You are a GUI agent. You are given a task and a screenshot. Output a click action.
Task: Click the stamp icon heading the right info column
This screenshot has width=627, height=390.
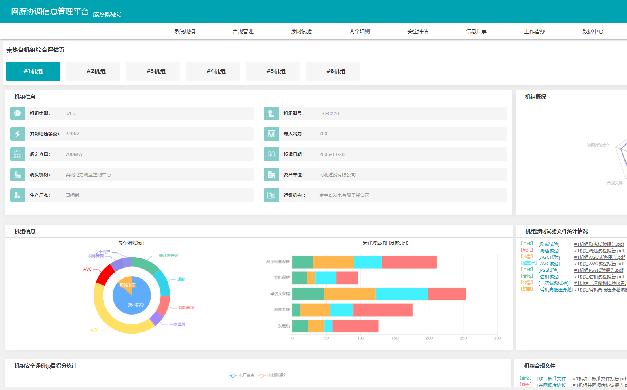coord(271,114)
